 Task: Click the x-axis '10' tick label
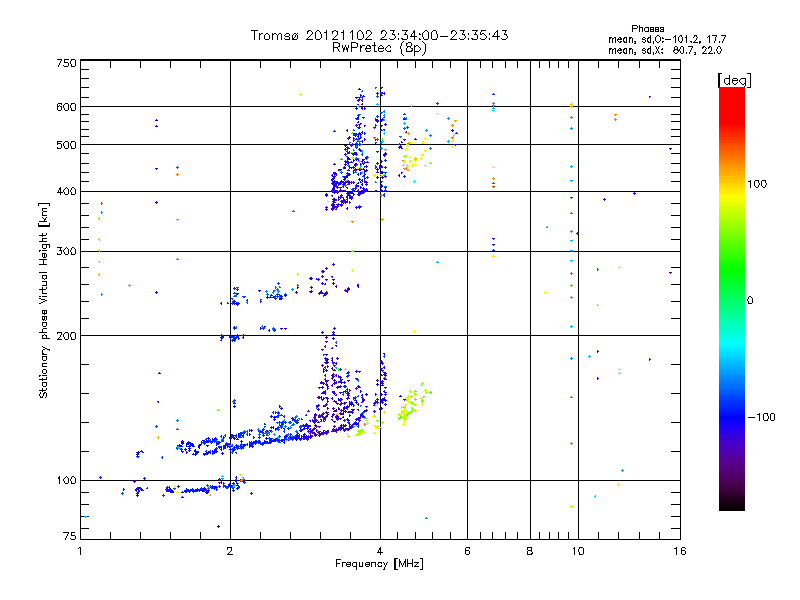tap(578, 551)
